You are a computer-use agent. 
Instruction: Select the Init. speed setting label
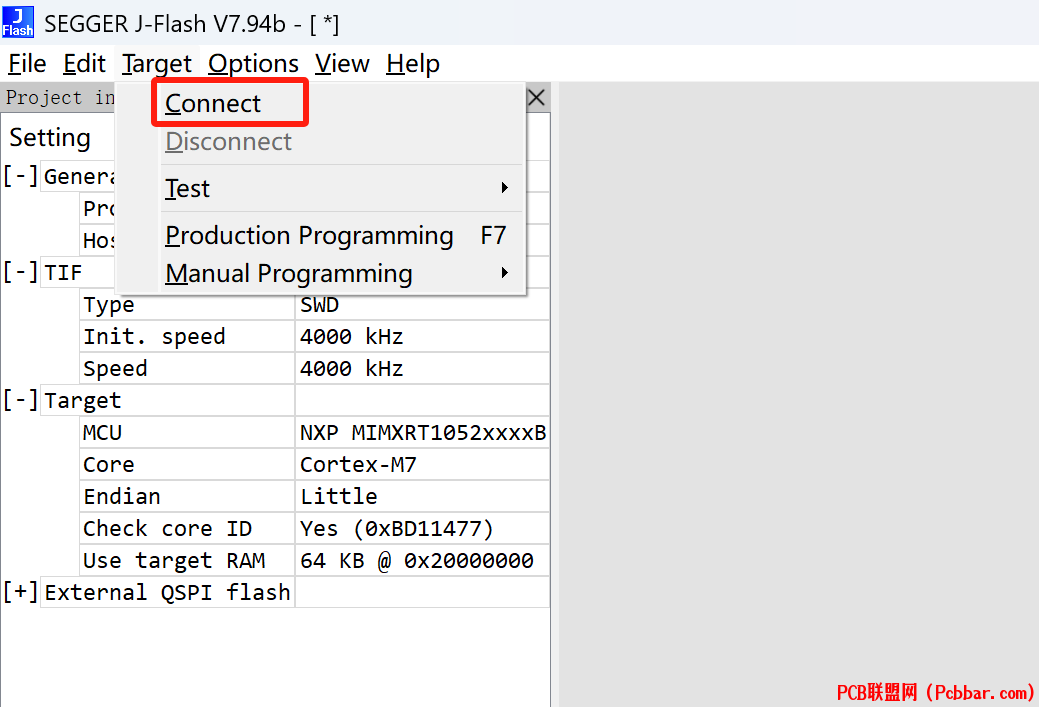(x=154, y=337)
